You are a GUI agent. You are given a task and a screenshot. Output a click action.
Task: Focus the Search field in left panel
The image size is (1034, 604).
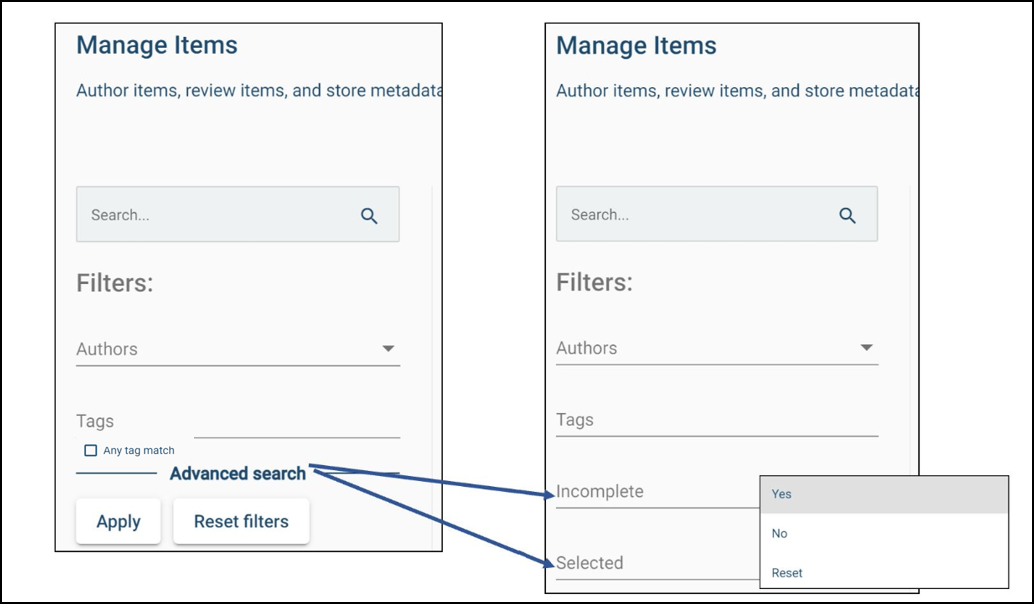click(238, 214)
